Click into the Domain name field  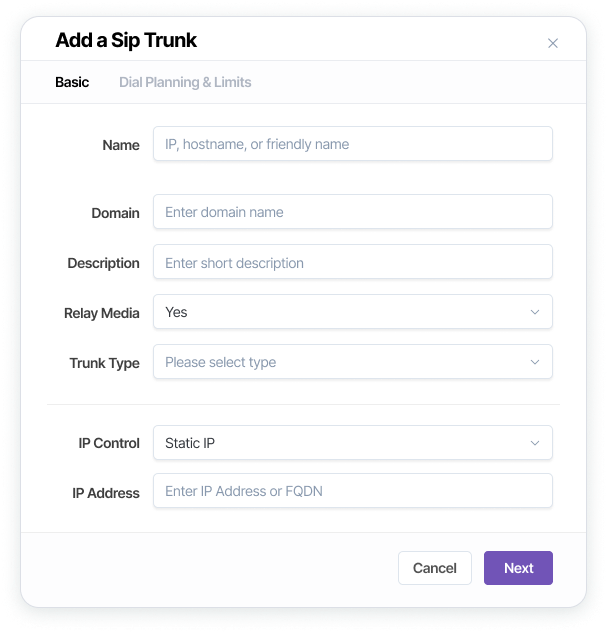click(352, 212)
